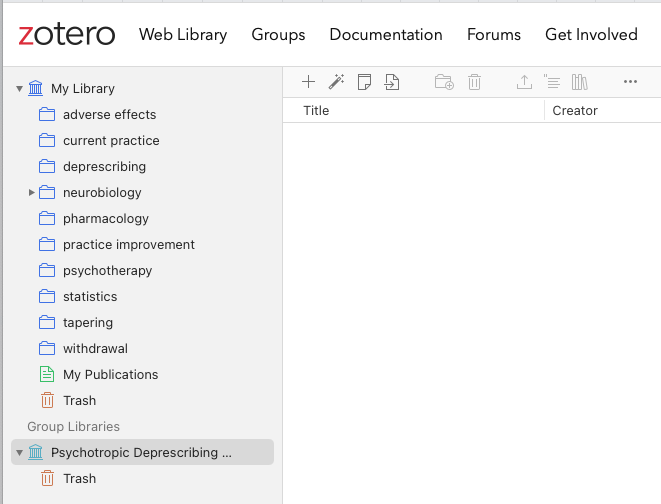Click the trash icon under Psychotropic Deprescribing
The height and width of the screenshot is (504, 661).
(47, 479)
